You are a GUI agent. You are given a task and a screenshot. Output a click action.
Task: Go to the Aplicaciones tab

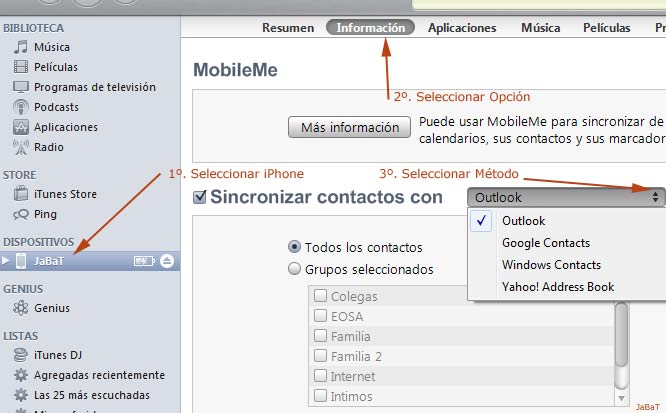pos(462,28)
